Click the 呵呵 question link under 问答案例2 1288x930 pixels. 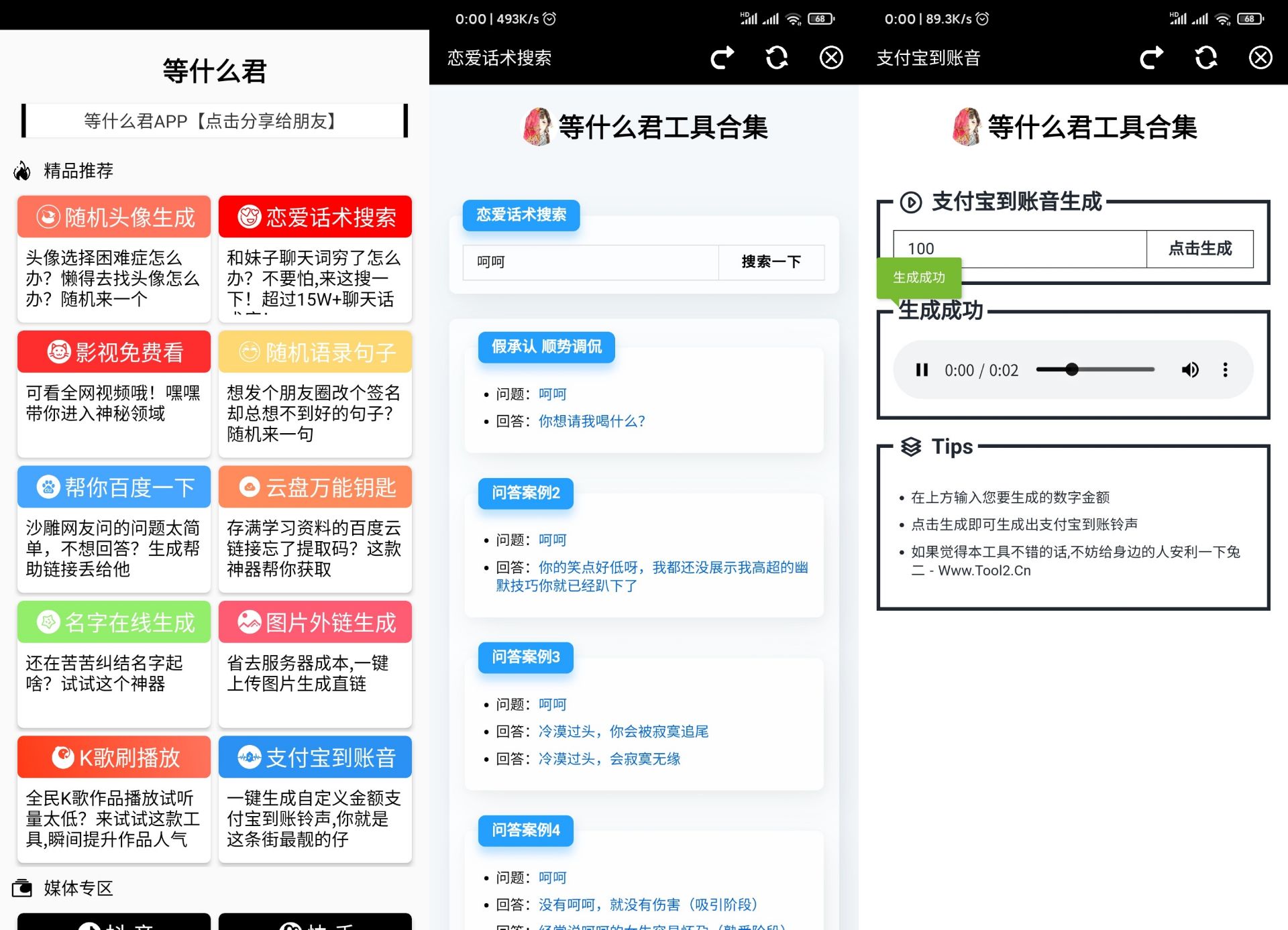(x=552, y=540)
